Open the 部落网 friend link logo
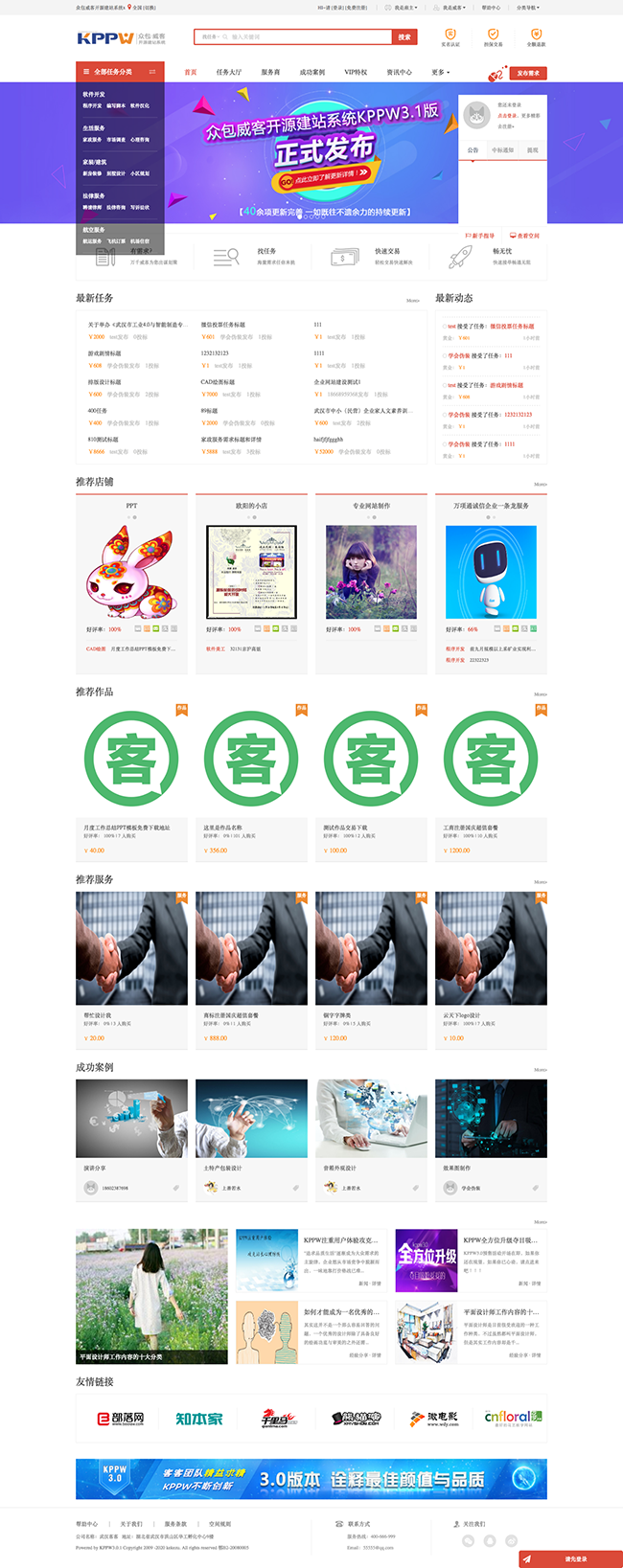 [122, 1418]
